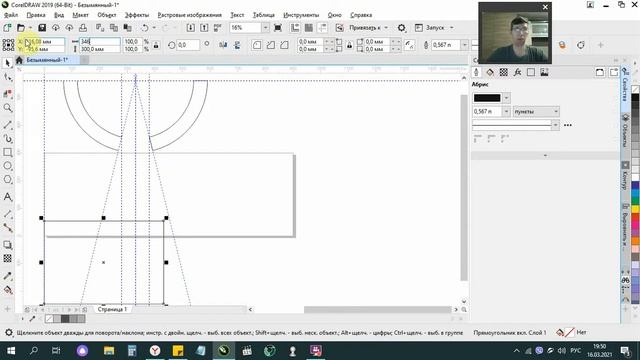Mirror selected object vertically
The image size is (640, 360).
click(x=237, y=45)
